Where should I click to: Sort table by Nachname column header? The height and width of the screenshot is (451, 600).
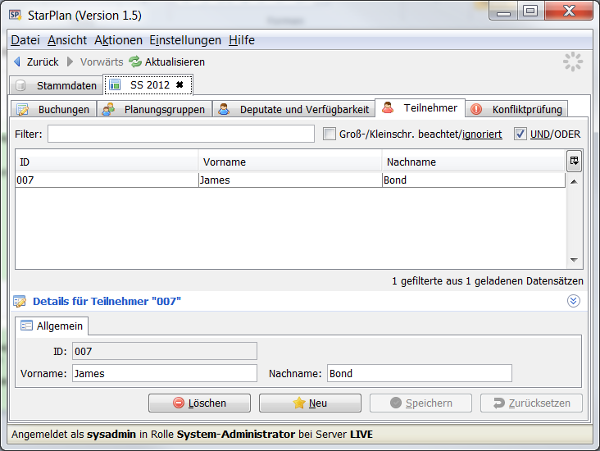[474, 162]
